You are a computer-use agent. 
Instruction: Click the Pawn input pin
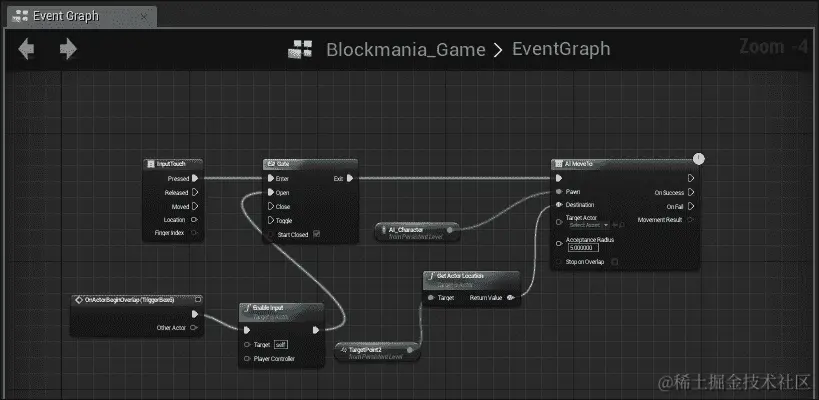pyautogui.click(x=559, y=192)
